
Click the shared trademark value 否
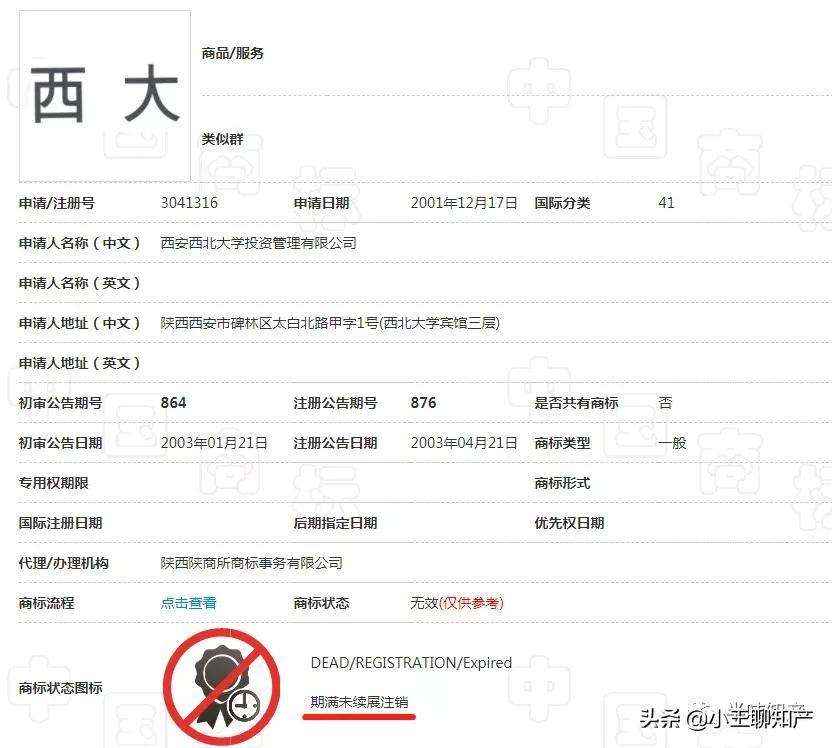coord(665,403)
